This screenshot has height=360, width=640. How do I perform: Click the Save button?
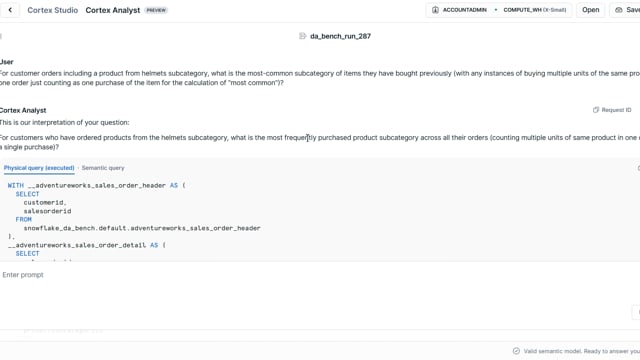pos(626,10)
